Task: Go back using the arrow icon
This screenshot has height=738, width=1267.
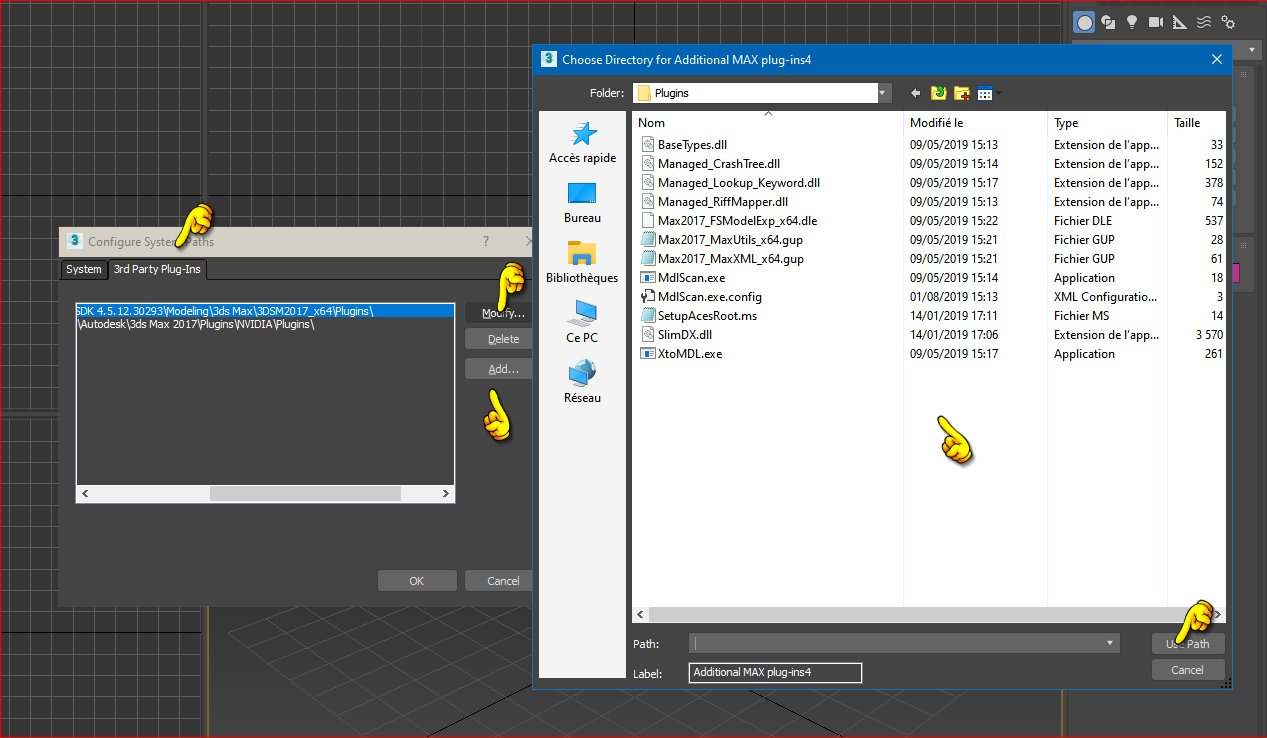Action: [x=915, y=93]
